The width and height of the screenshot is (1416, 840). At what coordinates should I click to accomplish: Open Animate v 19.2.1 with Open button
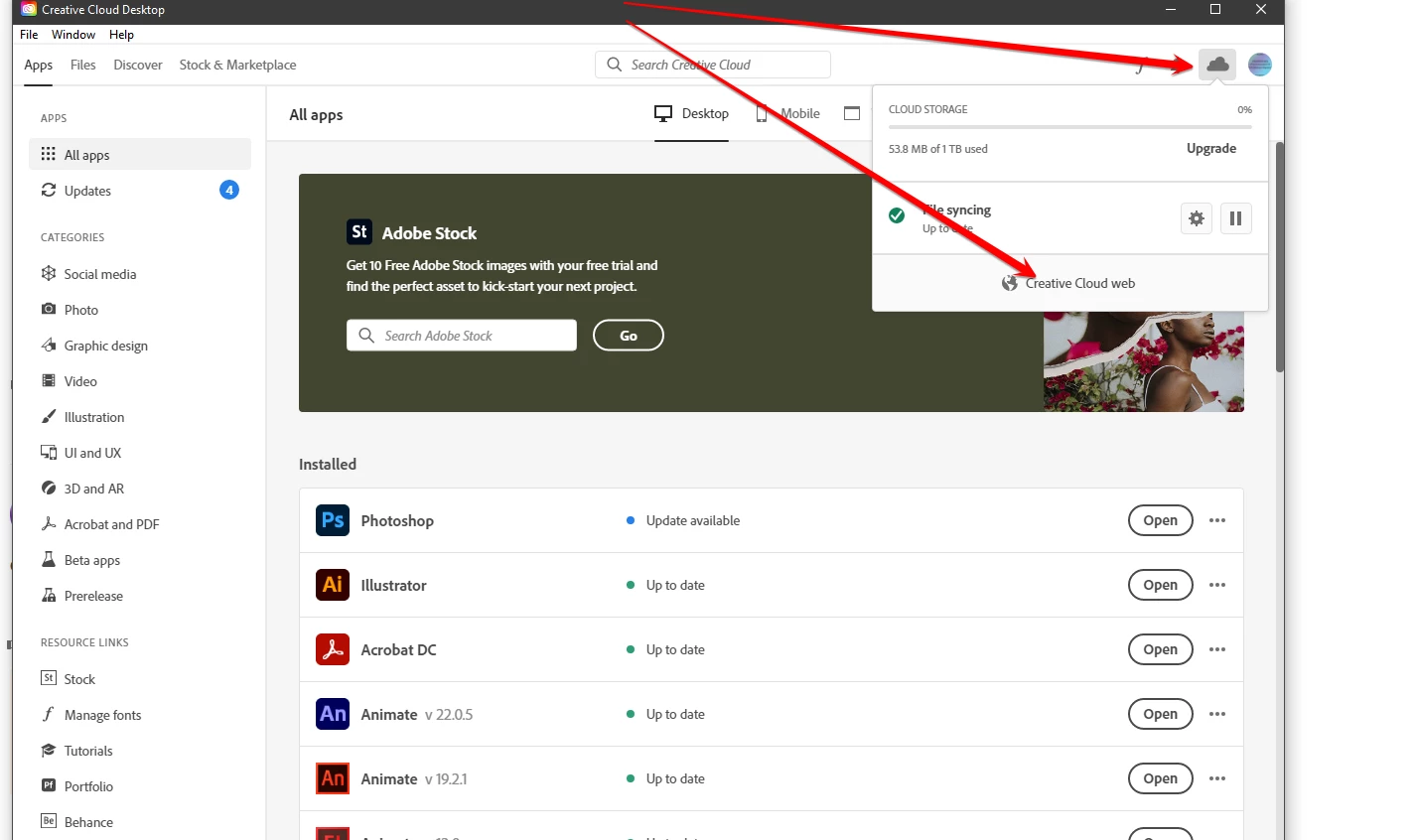[1160, 778]
